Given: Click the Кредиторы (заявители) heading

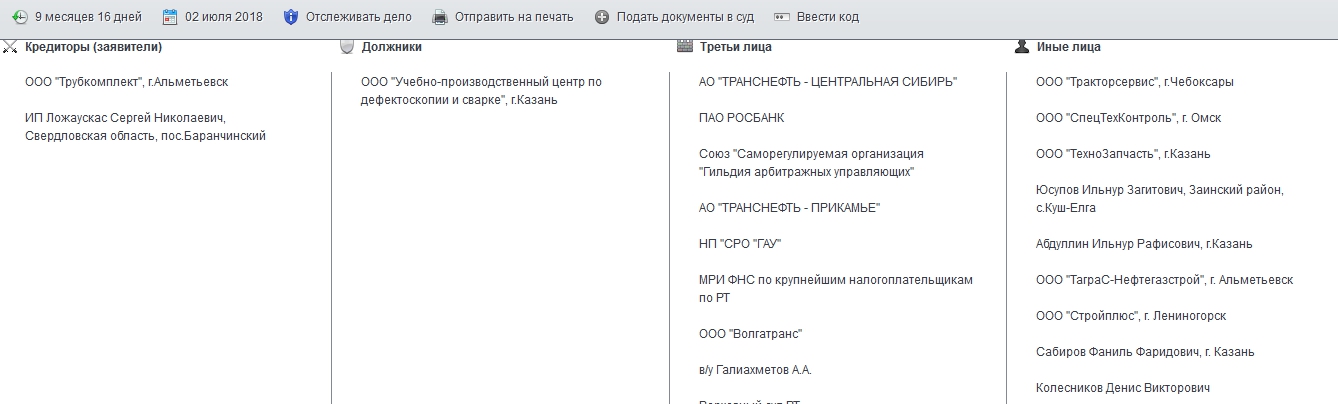Looking at the screenshot, I should [93, 47].
